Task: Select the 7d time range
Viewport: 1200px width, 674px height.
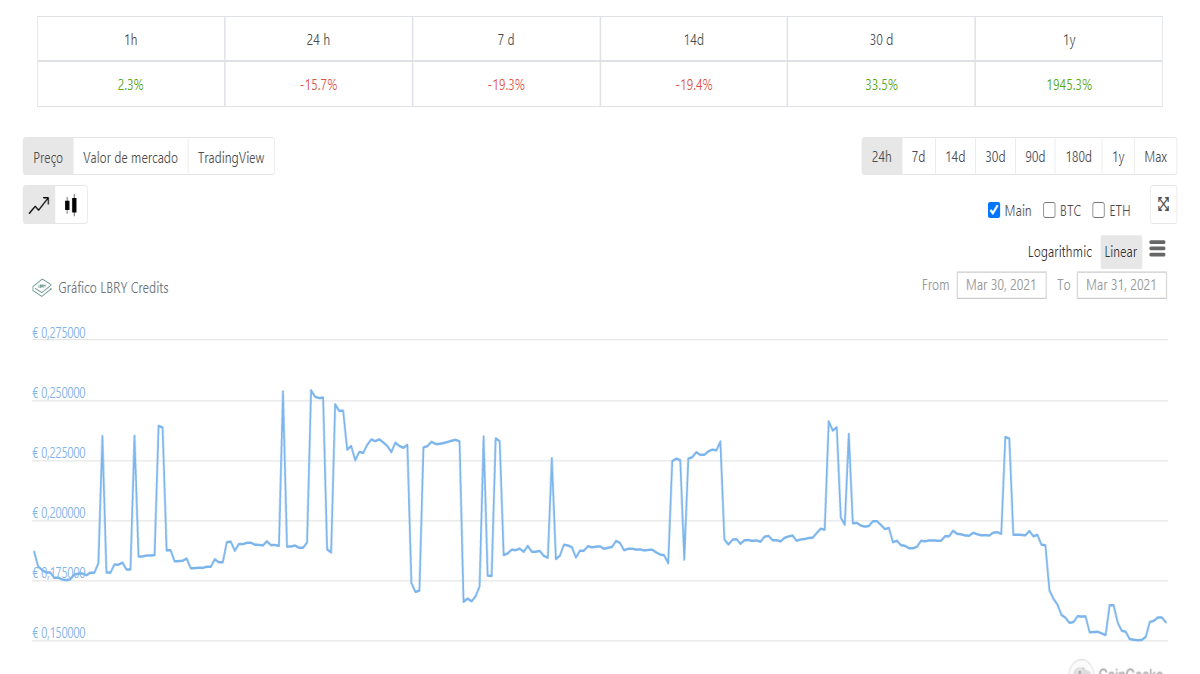Action: click(x=918, y=157)
